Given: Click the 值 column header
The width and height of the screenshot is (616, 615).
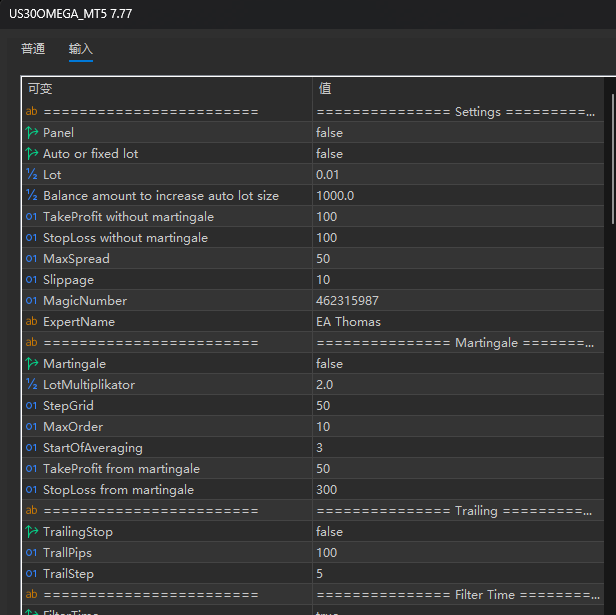Looking at the screenshot, I should pos(325,89).
